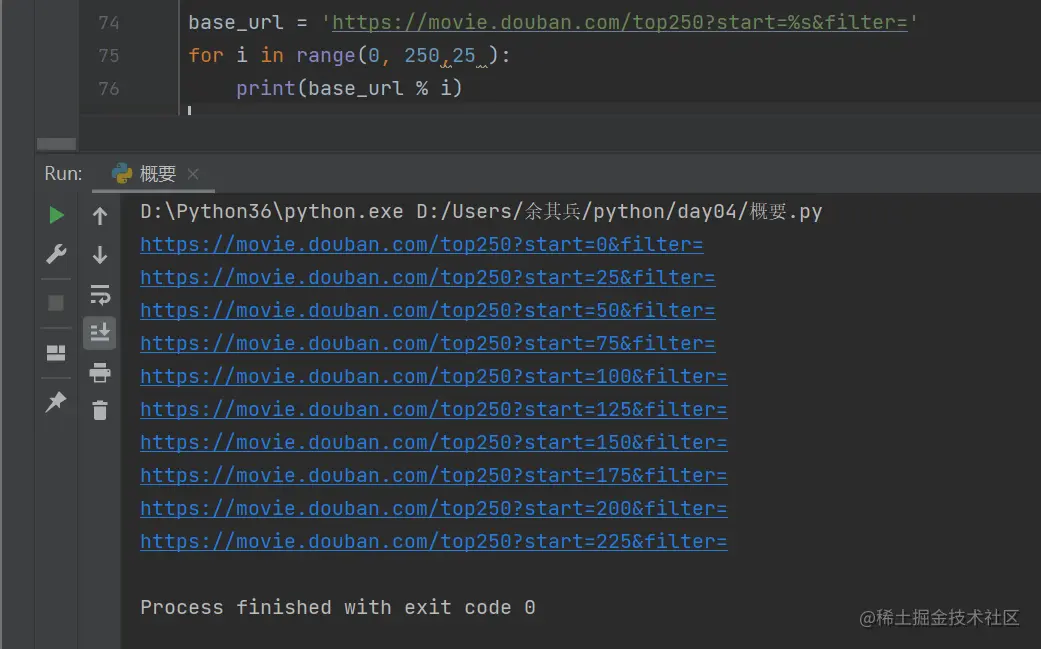This screenshot has height=649, width=1041.
Task: Place cursor on line 76 print statement
Action: pos(349,88)
